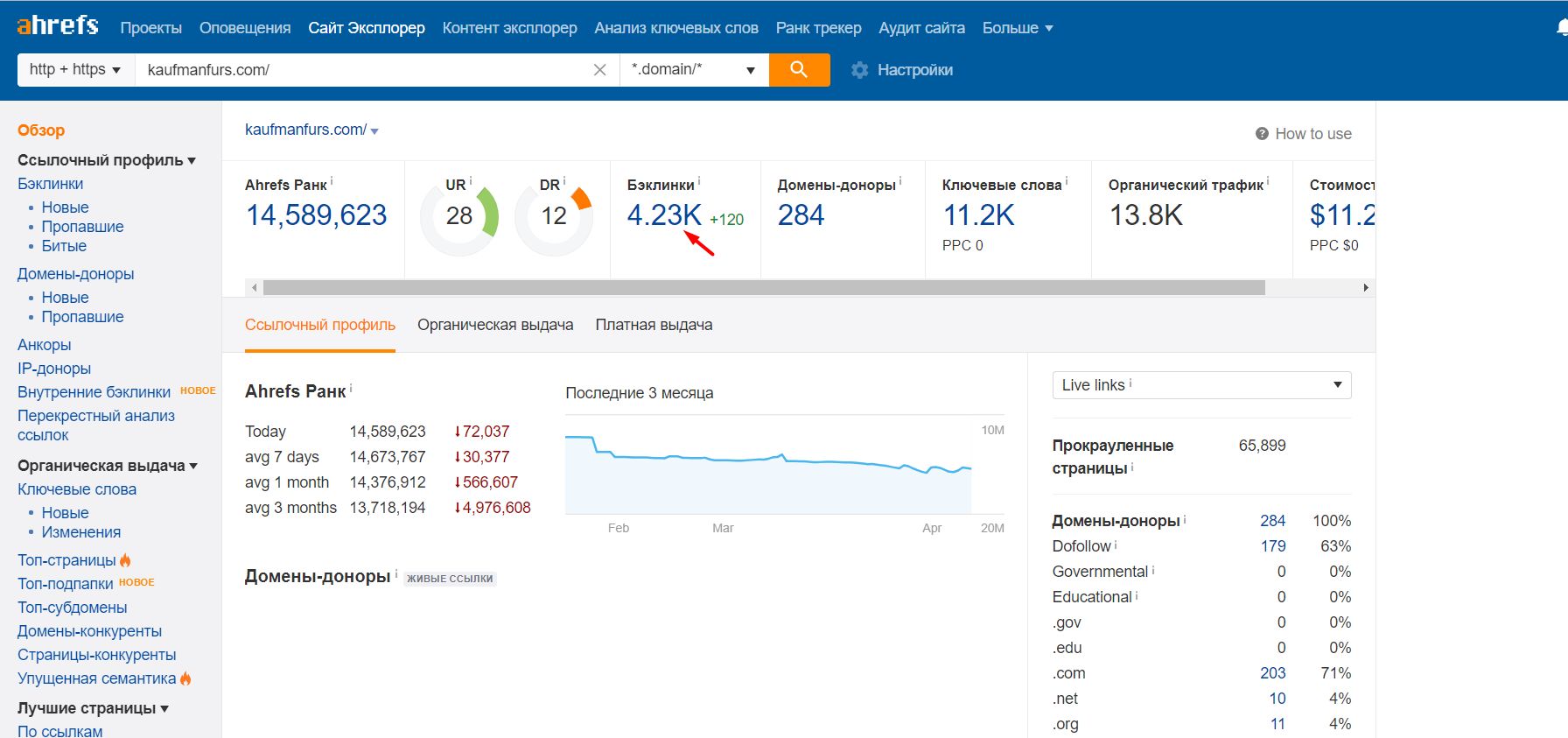The image size is (1568, 738).
Task: Collapse the Лучшие страницы sidebar section
Action: [93, 708]
